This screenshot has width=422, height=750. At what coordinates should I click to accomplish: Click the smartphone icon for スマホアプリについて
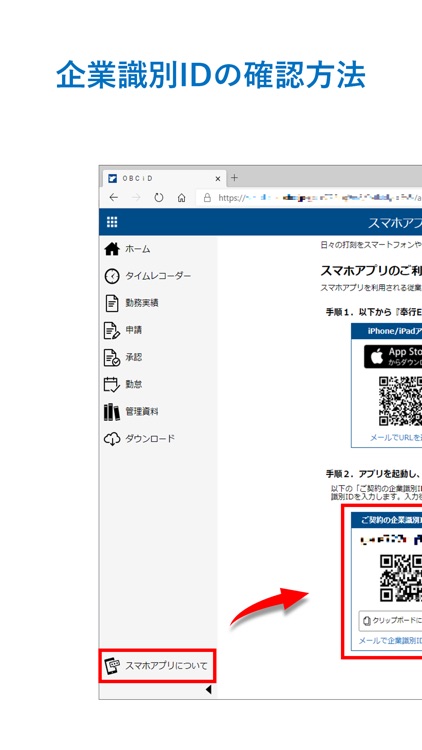(x=112, y=665)
